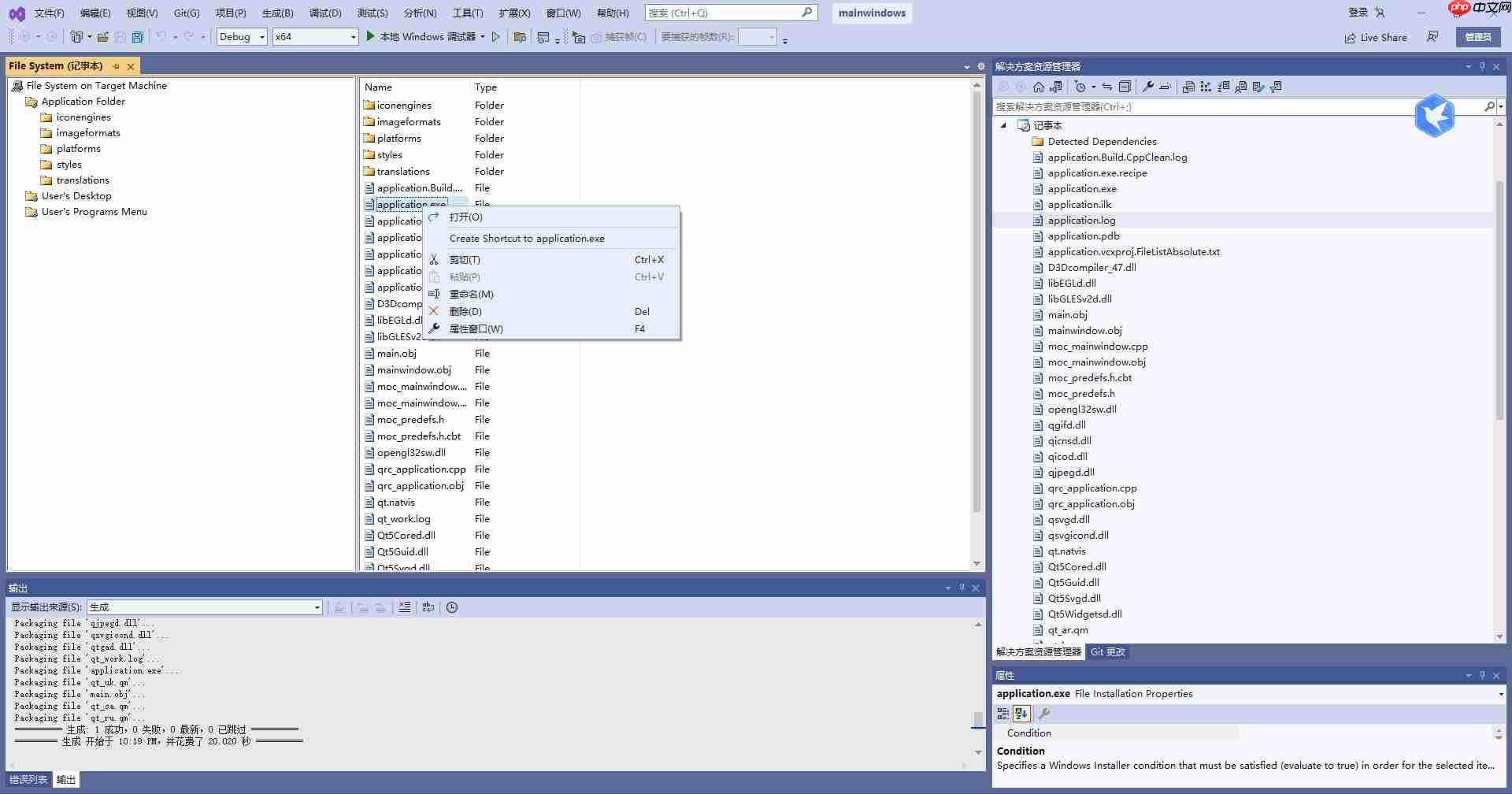Collapse the 记事本 project node
The height and width of the screenshot is (794, 1512).
(1003, 125)
